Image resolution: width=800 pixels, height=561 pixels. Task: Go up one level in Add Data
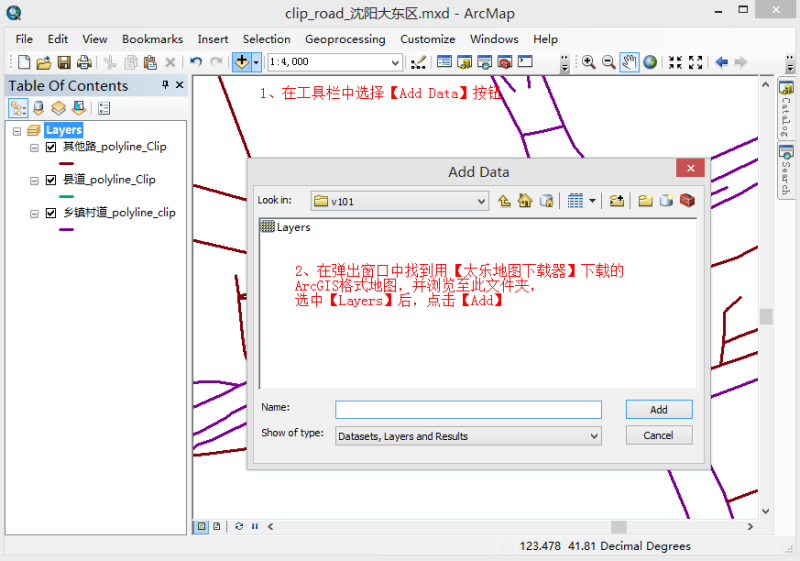(504, 201)
